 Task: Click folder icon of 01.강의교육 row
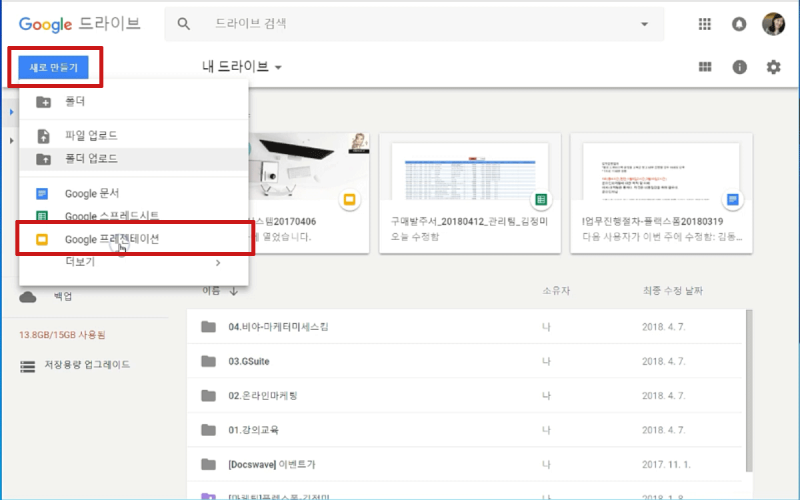208,430
